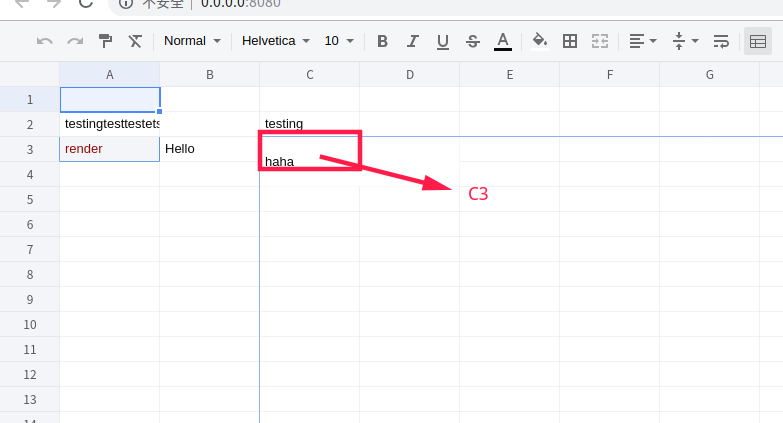Image resolution: width=783 pixels, height=423 pixels.
Task: Toggle Text wrap
Action: click(x=721, y=41)
